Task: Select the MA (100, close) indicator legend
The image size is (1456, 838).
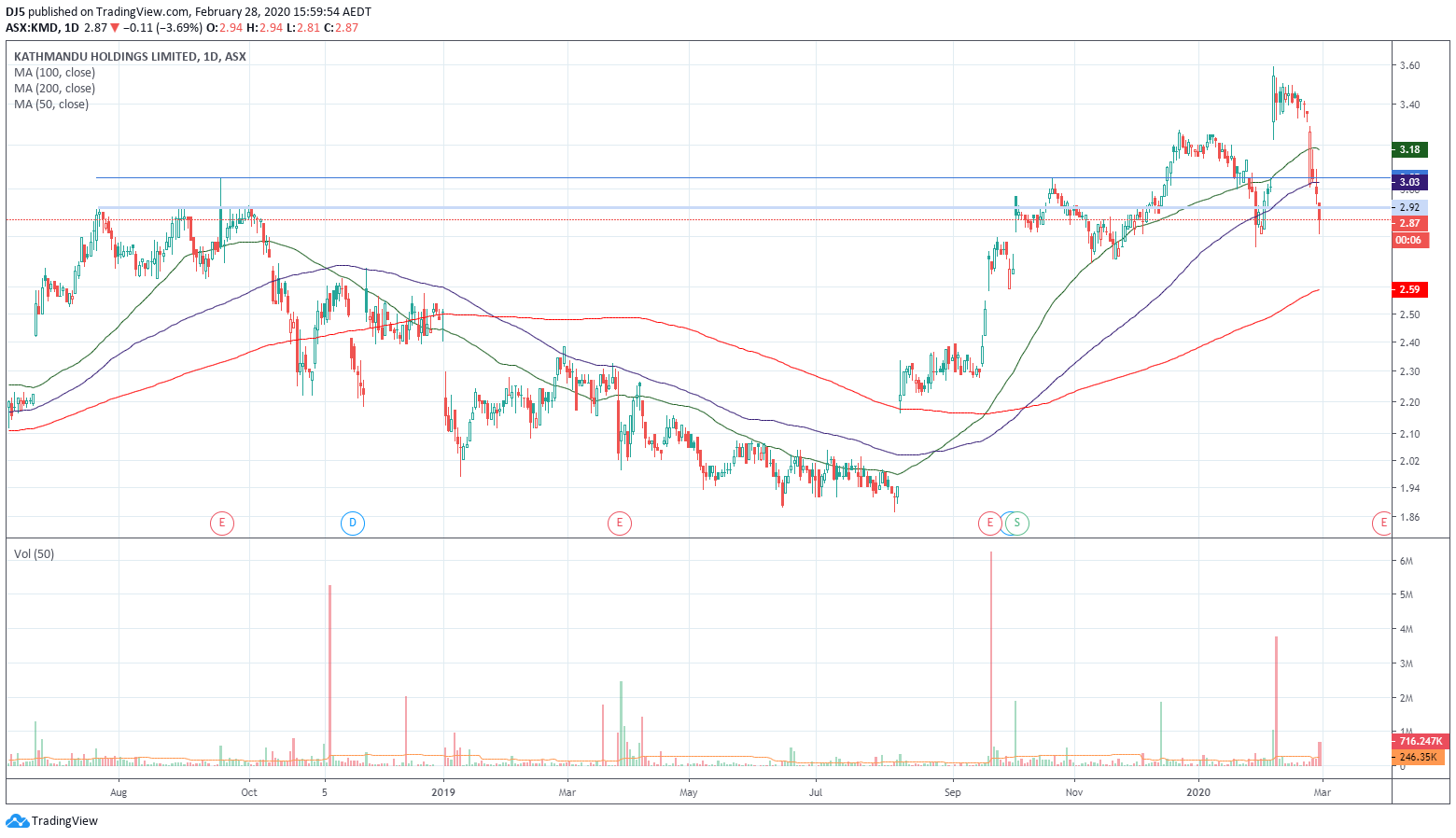Action: point(54,73)
